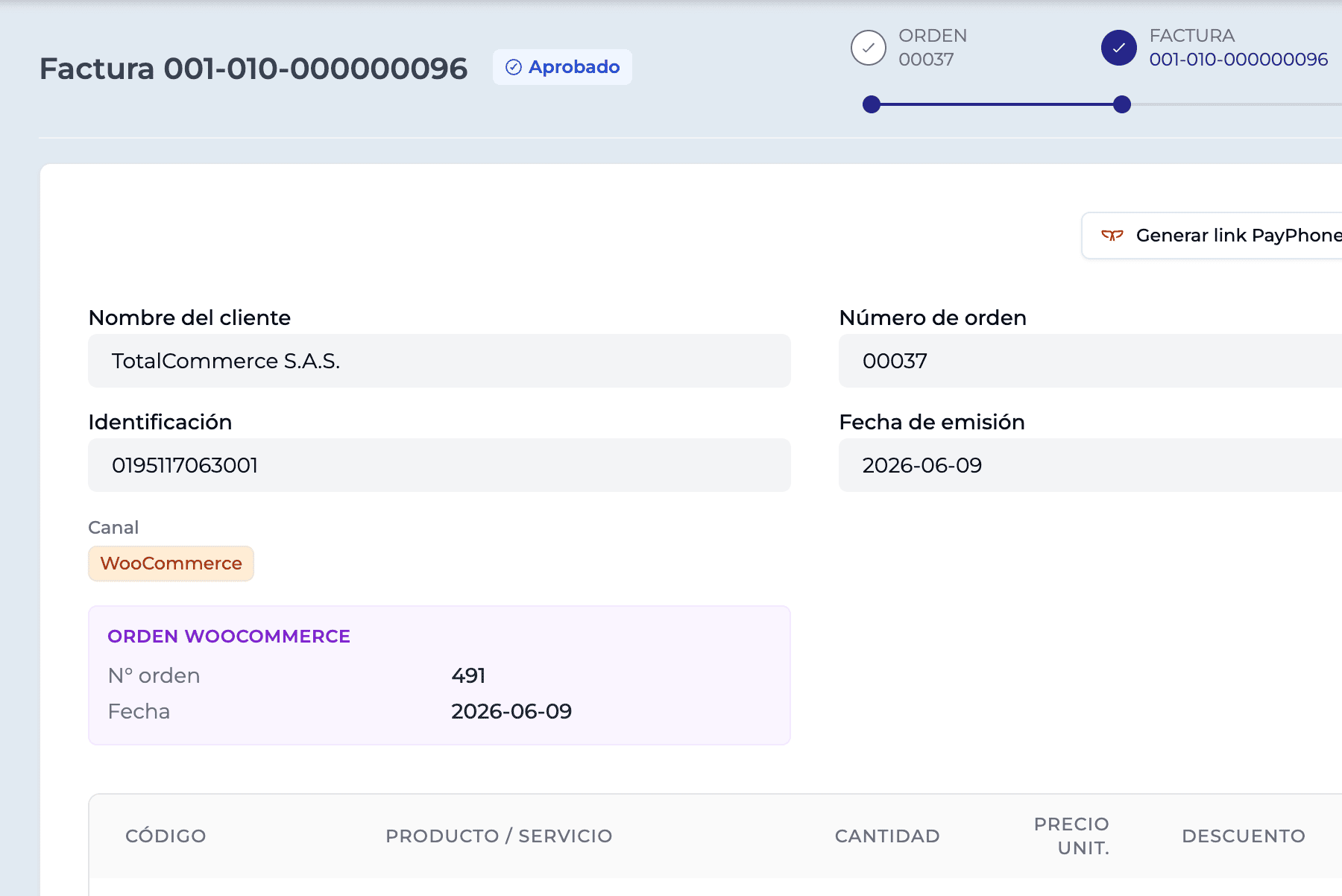Click the Fecha de emisión field 2026-06-09
This screenshot has height=896, width=1342.
(1090, 465)
